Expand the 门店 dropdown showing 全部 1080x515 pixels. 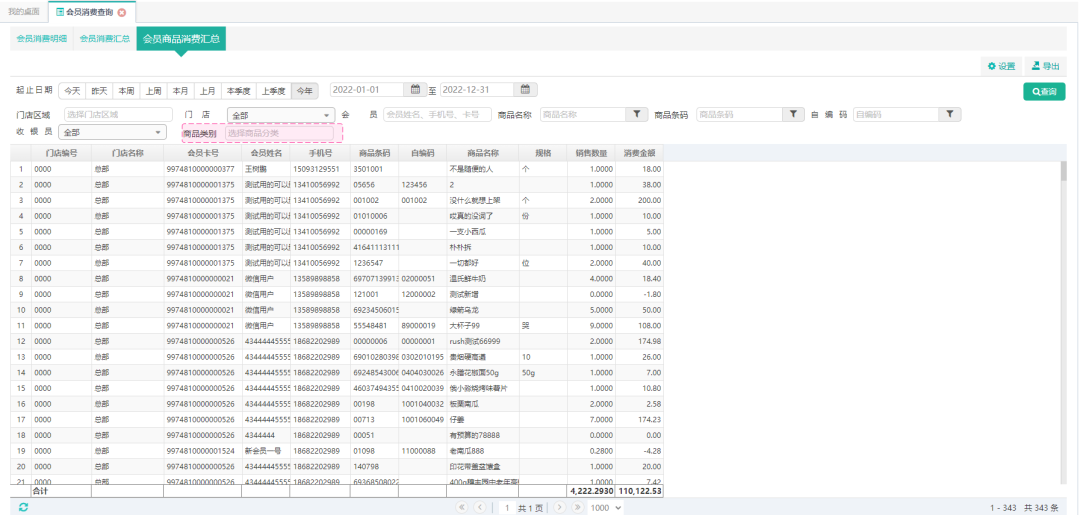(281, 115)
